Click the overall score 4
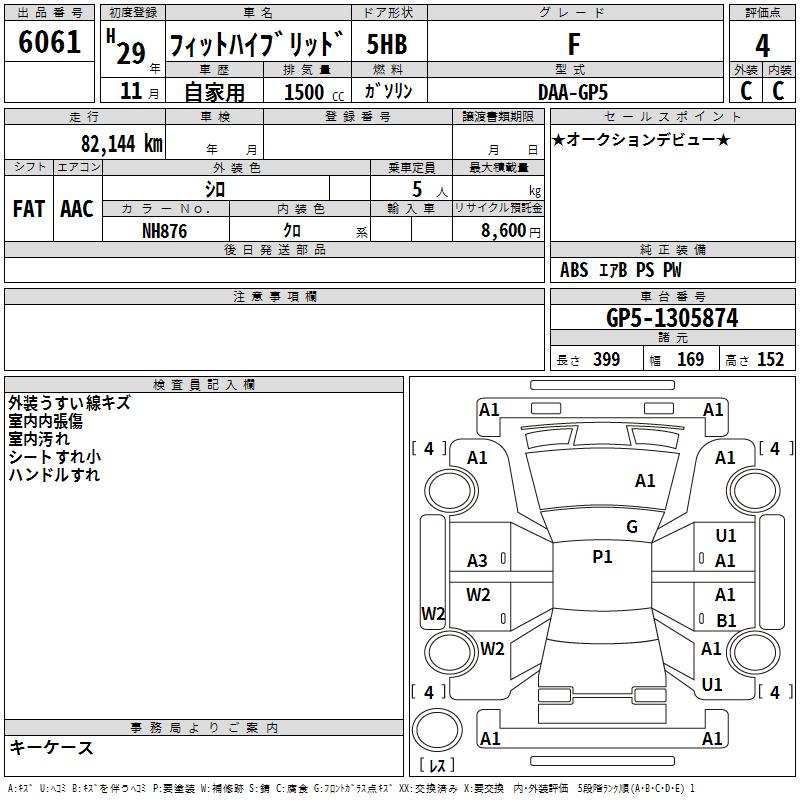800x800 pixels. [762, 46]
